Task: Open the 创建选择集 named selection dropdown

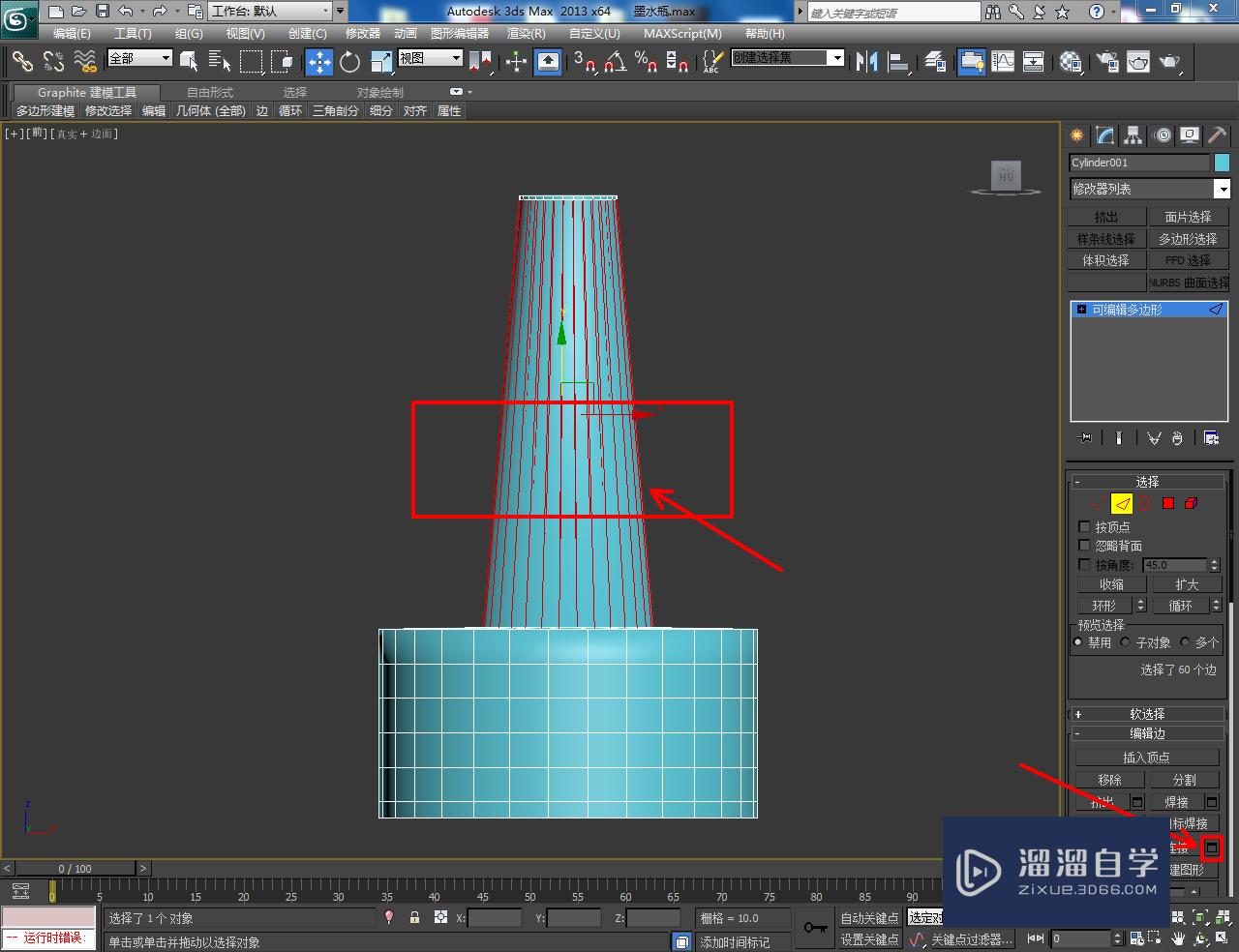Action: 787,58
